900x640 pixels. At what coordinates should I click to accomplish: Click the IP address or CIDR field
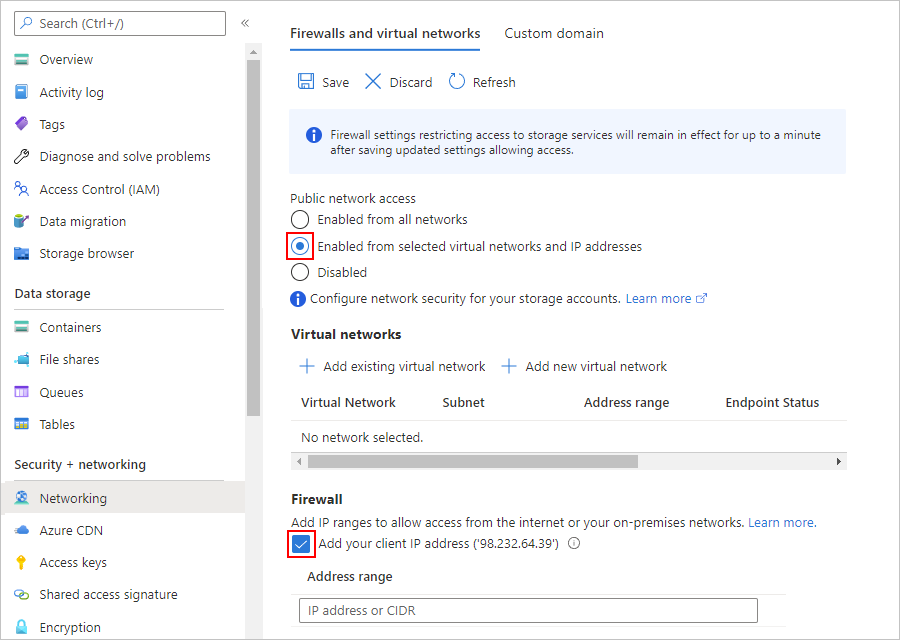[528, 610]
